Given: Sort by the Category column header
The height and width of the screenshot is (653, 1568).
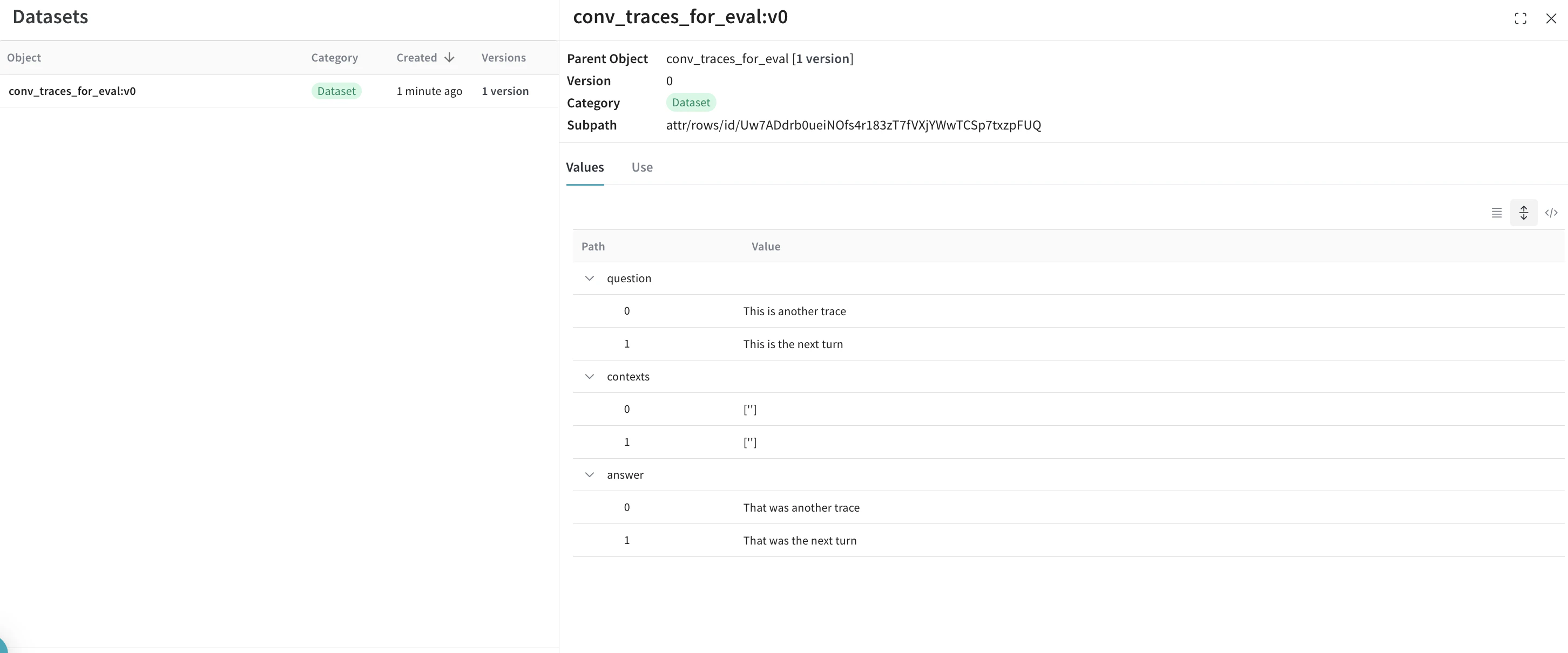Looking at the screenshot, I should click(x=334, y=58).
